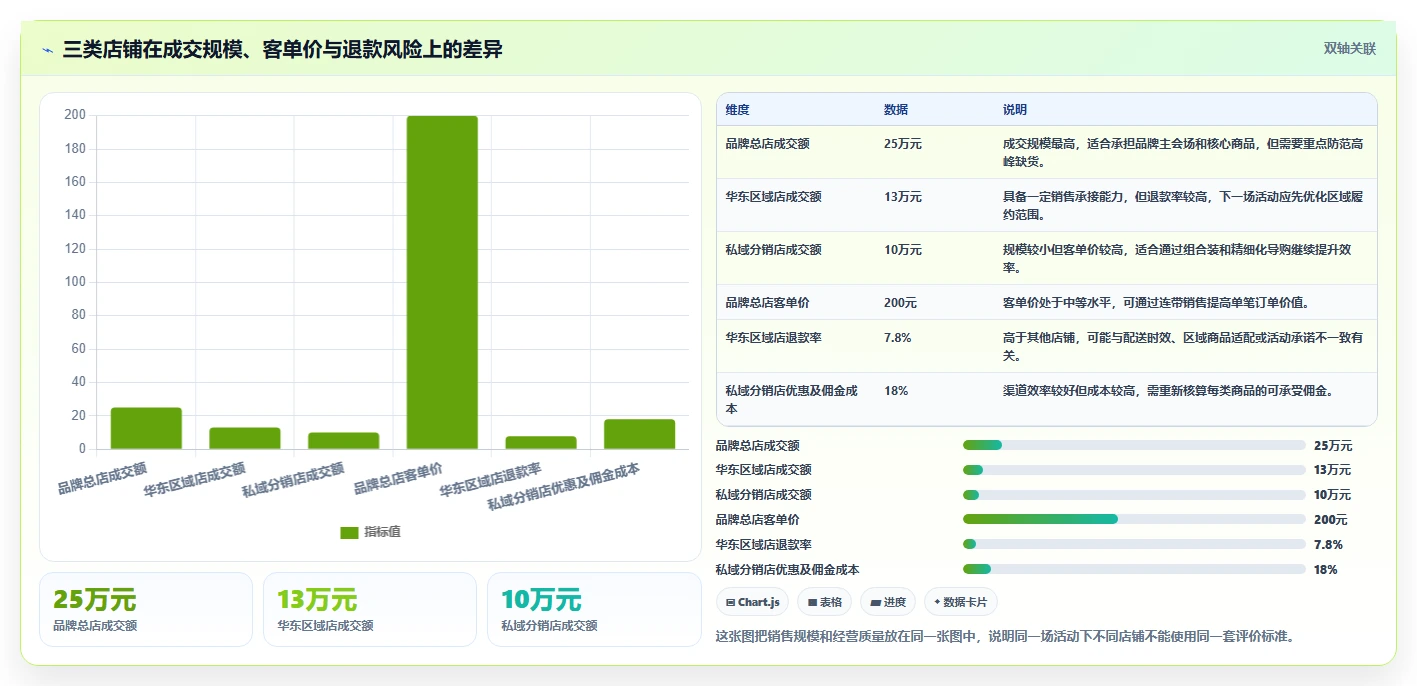Click the 品牌总店客单价 table row label

(x=768, y=302)
